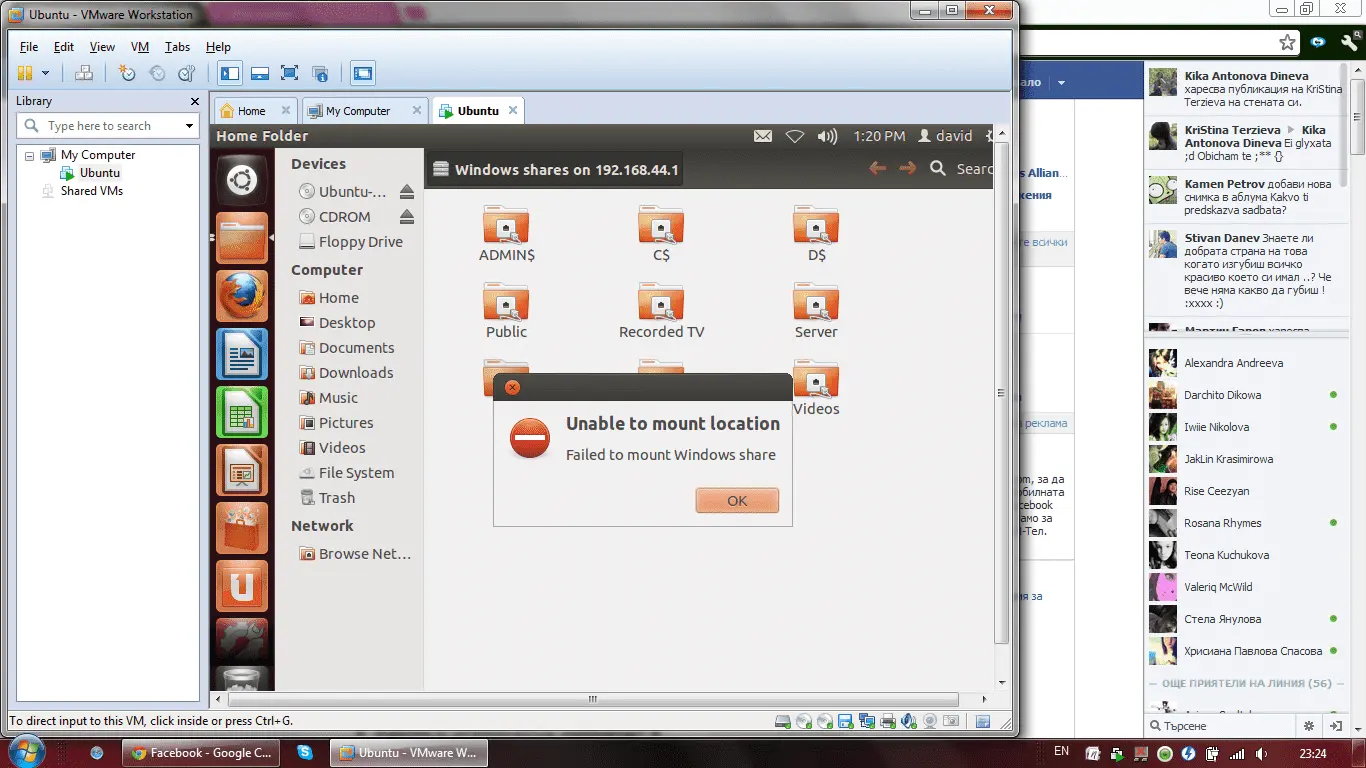Viewport: 1366px width, 768px height.
Task: Click the VM vertical scrollbar
Action: (x=1003, y=393)
